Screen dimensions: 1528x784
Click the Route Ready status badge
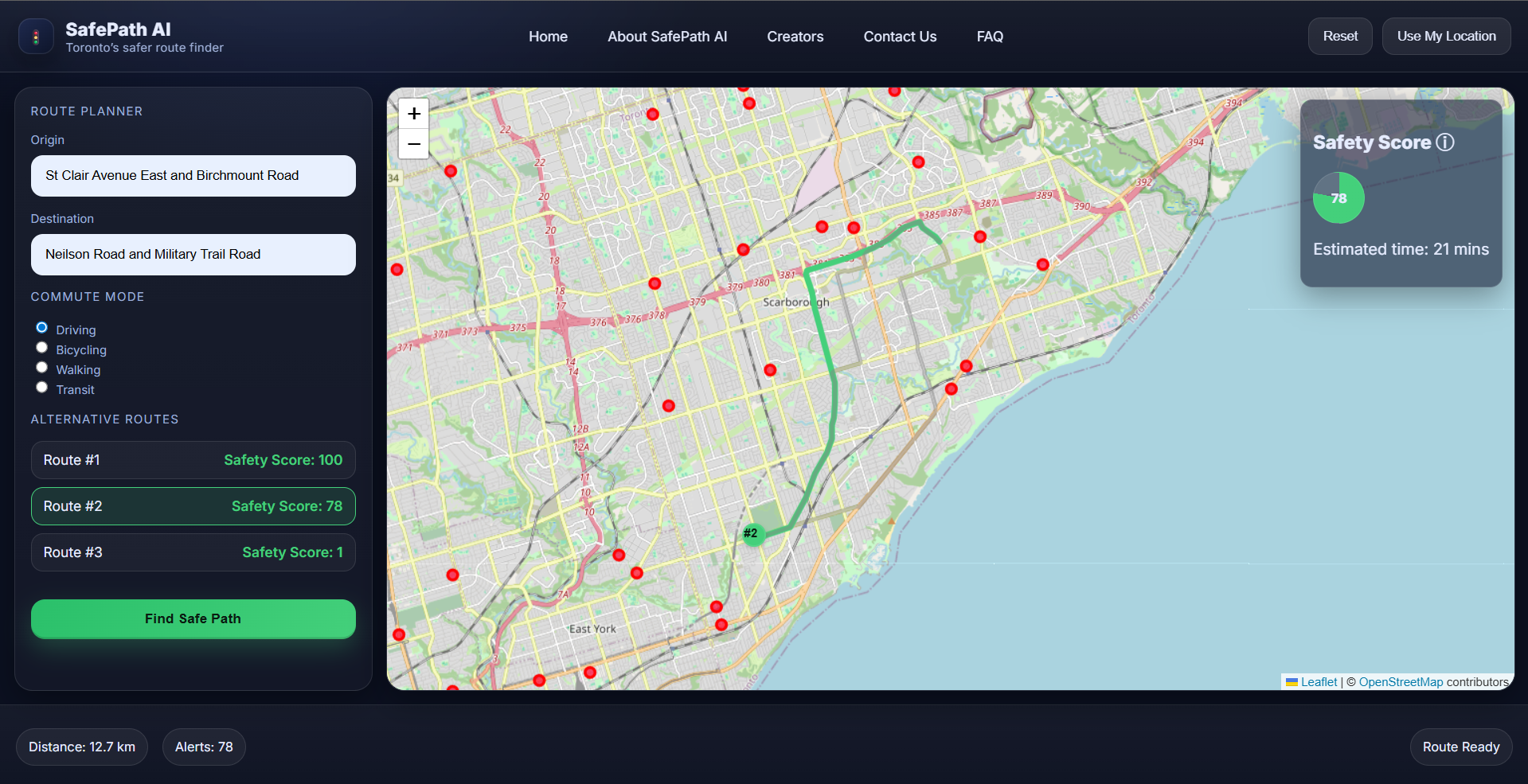[1461, 747]
